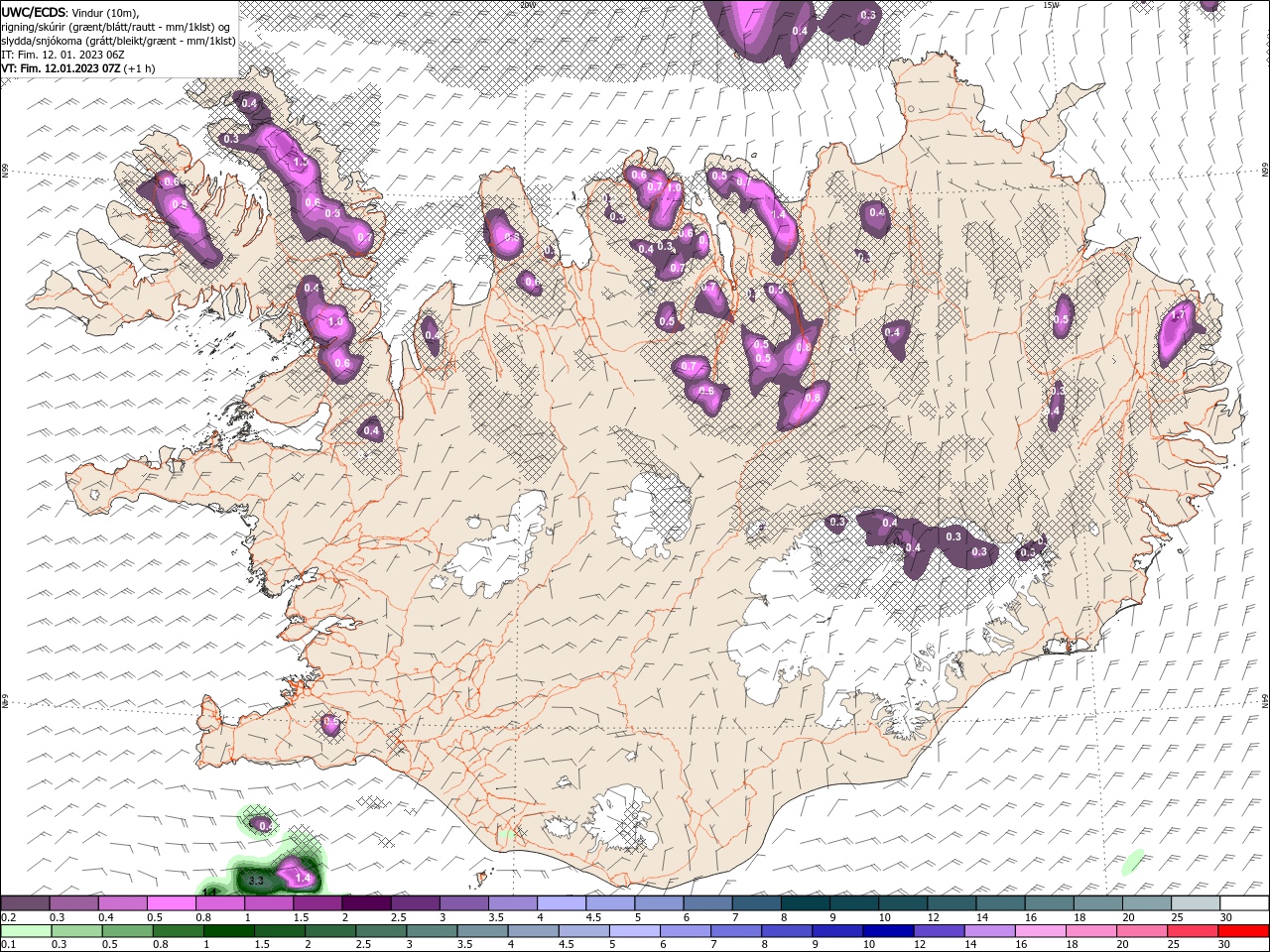
Task: Click the UWC/ECDS Vindur (10m) title line
Action: click(x=70, y=12)
